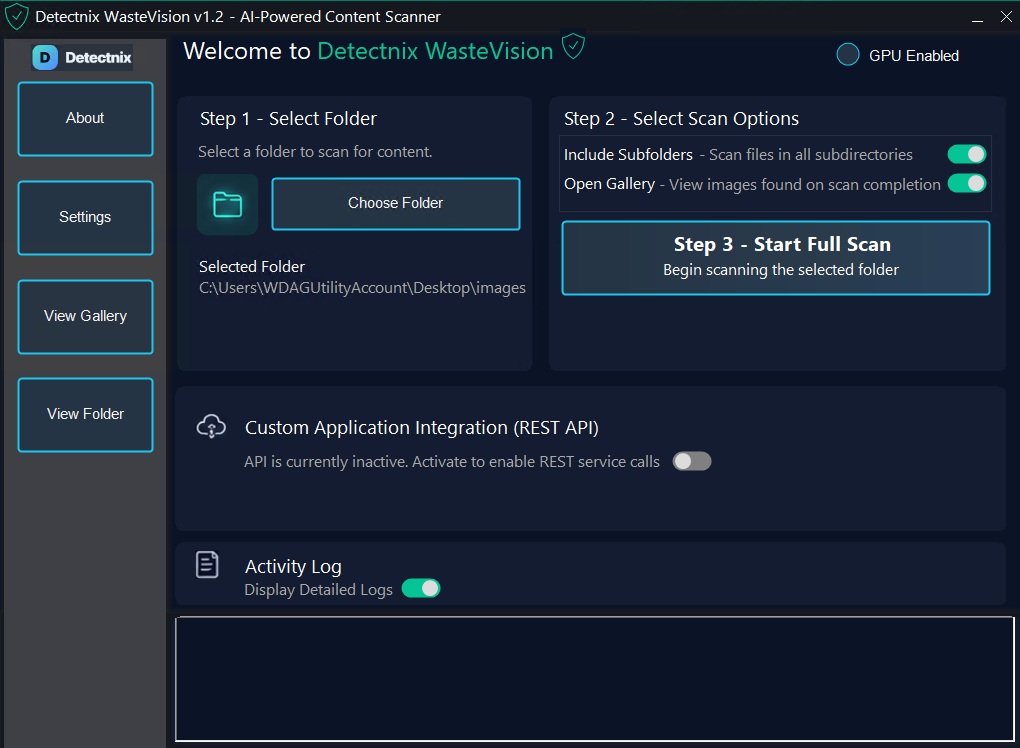Click the cloud REST API integration icon
The height and width of the screenshot is (748, 1020).
coord(211,427)
